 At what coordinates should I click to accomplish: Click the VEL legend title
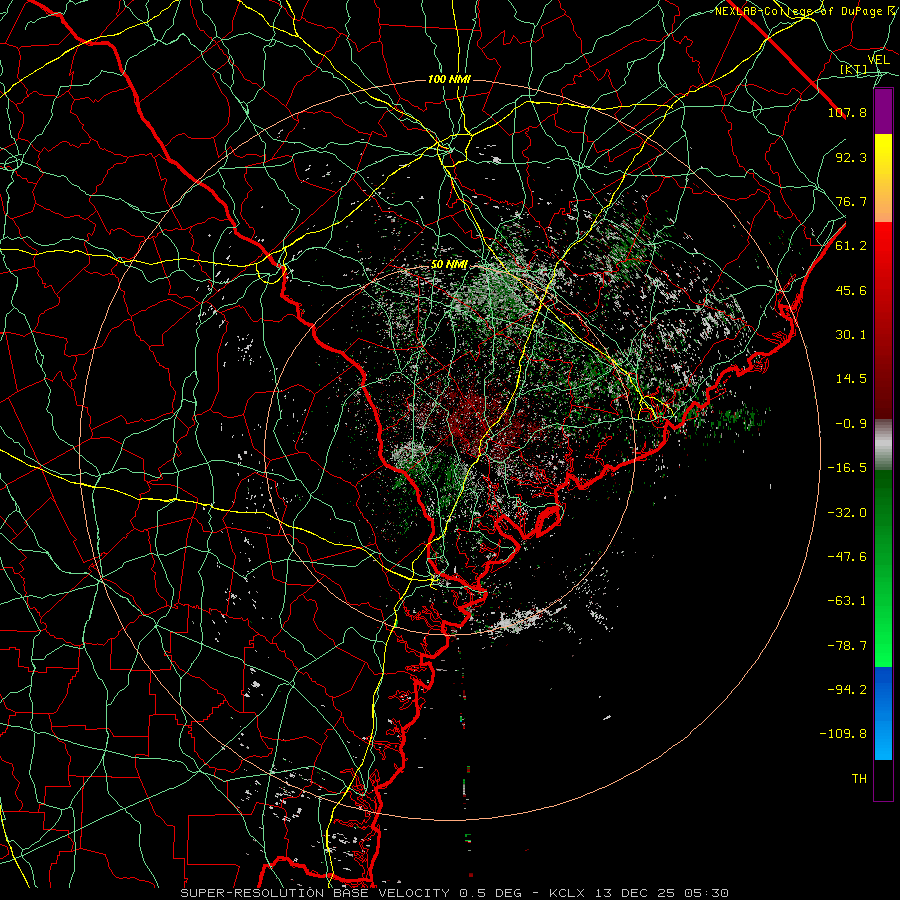pyautogui.click(x=878, y=60)
